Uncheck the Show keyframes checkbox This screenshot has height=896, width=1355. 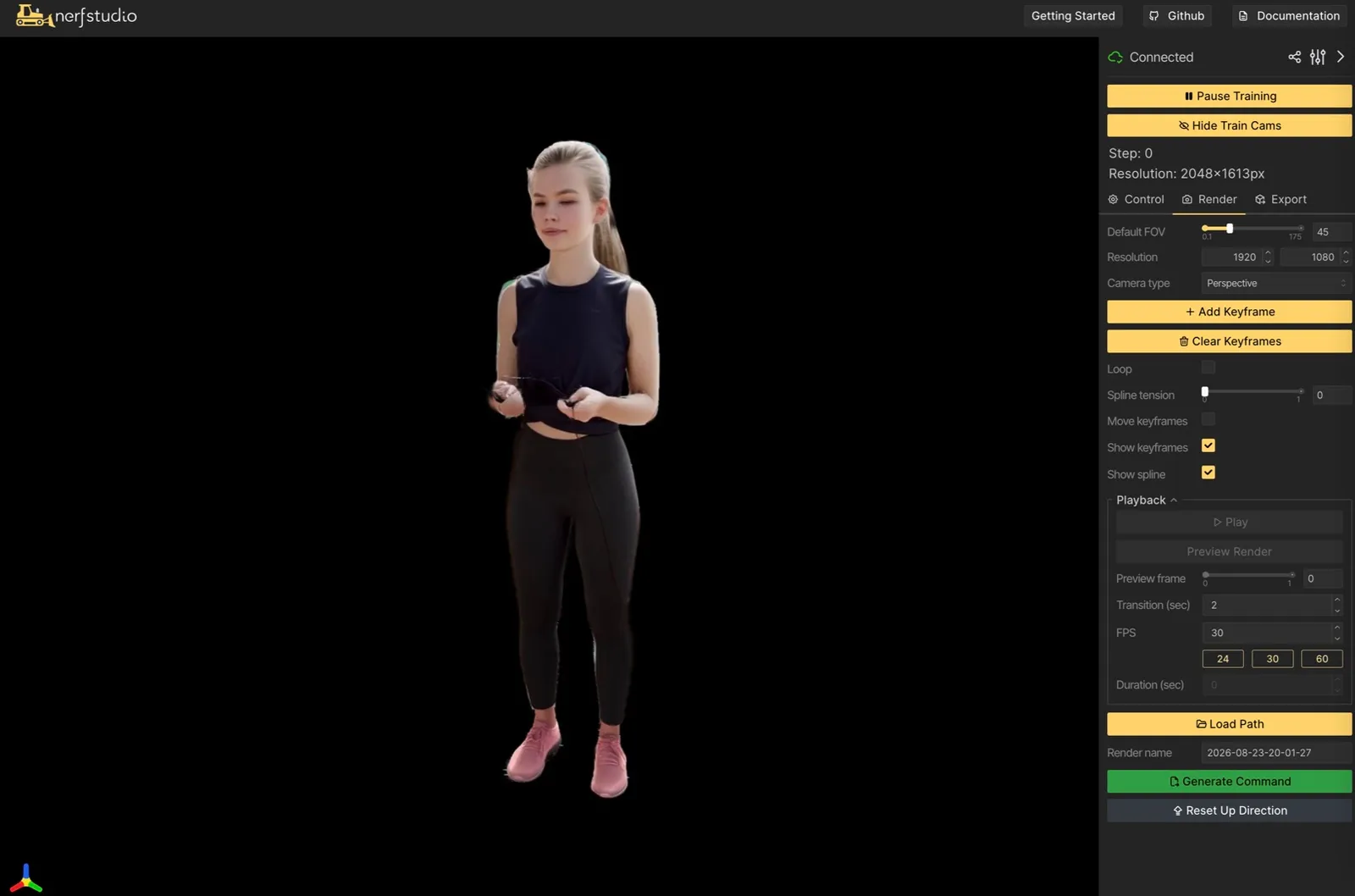[1208, 446]
